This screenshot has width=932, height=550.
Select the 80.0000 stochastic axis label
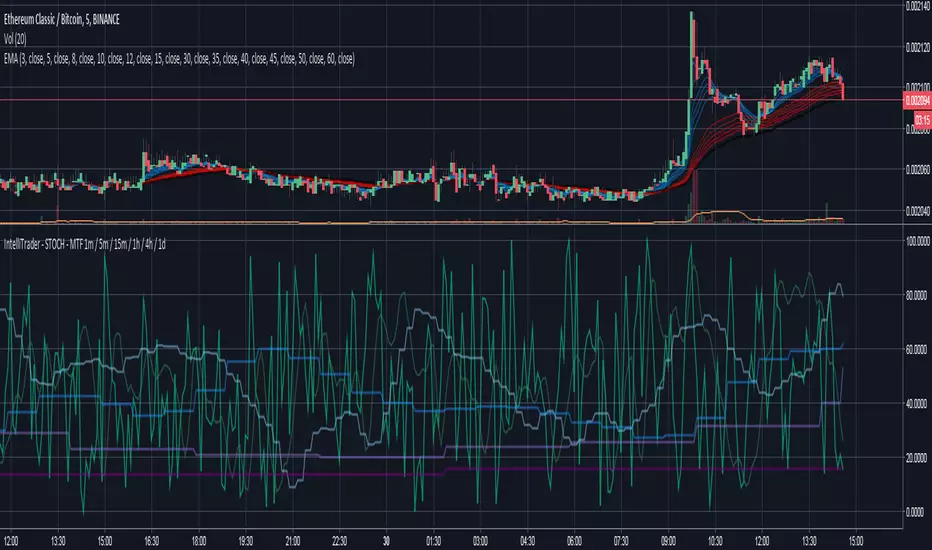click(x=918, y=296)
